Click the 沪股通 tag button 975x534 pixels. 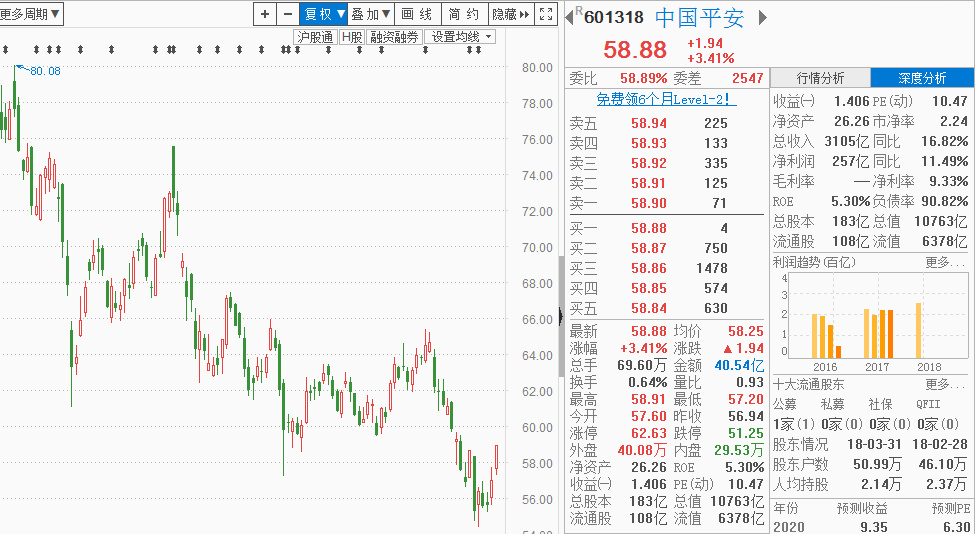[315, 37]
